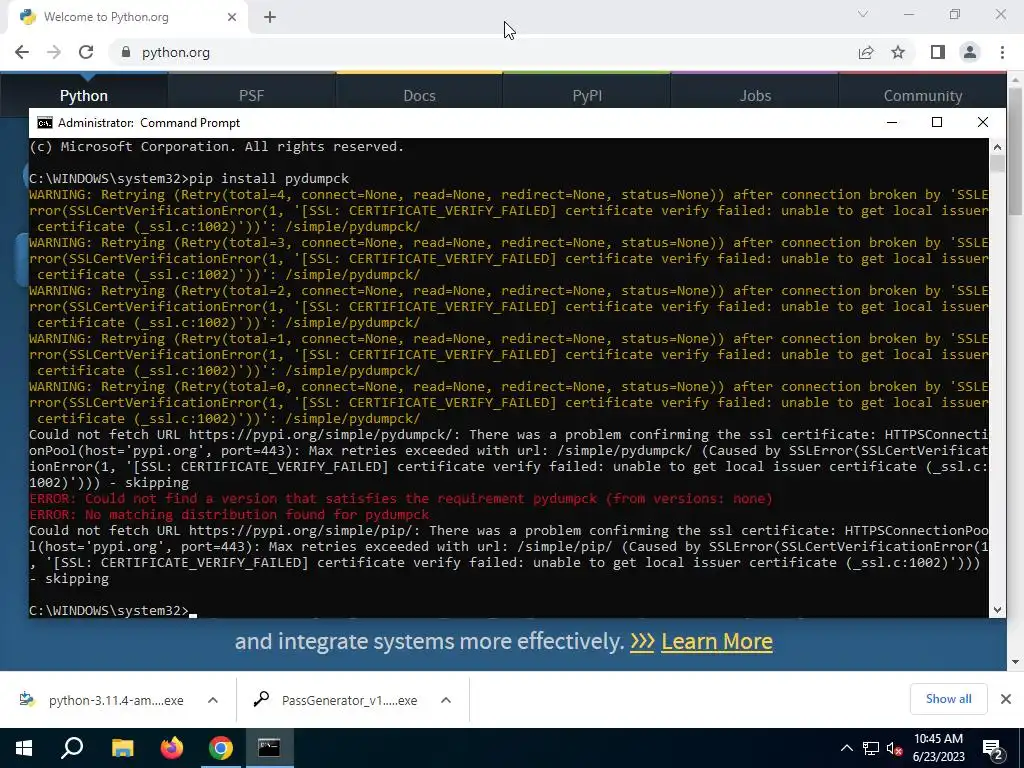Expand python-3.11.4 download options chevron
1024x768 pixels.
[x=213, y=700]
